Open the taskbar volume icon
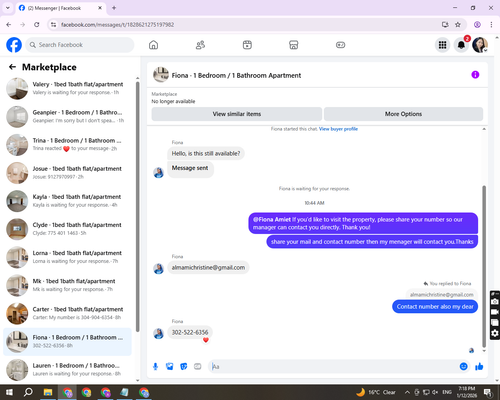Viewport: 500px width, 400px height. pos(435,392)
